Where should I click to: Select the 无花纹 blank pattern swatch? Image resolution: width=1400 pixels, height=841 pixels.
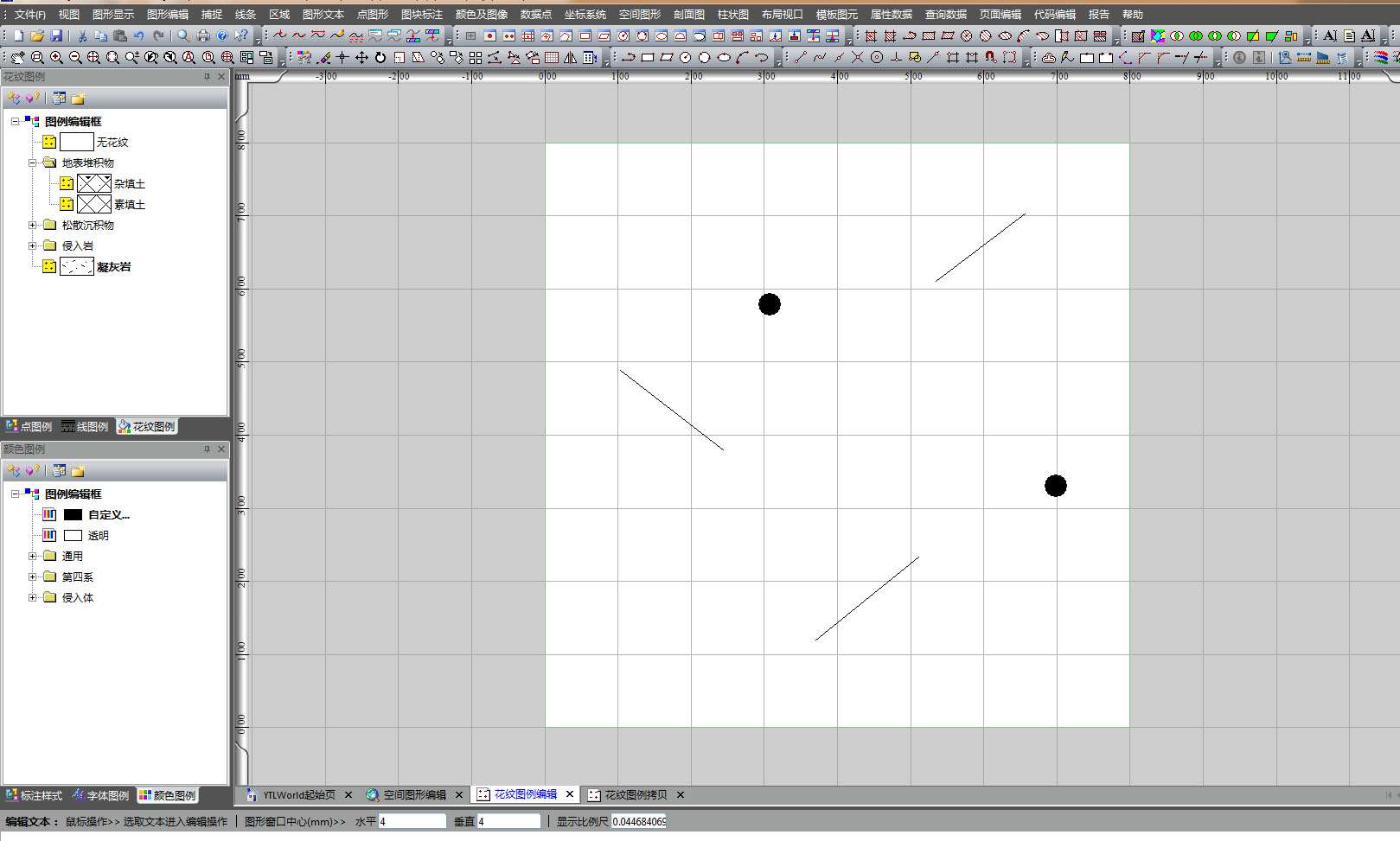(x=77, y=143)
